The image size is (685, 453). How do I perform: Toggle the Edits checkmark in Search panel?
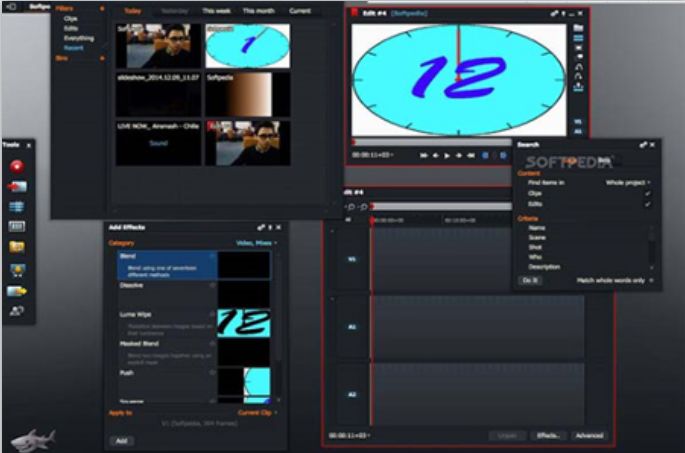pos(648,204)
